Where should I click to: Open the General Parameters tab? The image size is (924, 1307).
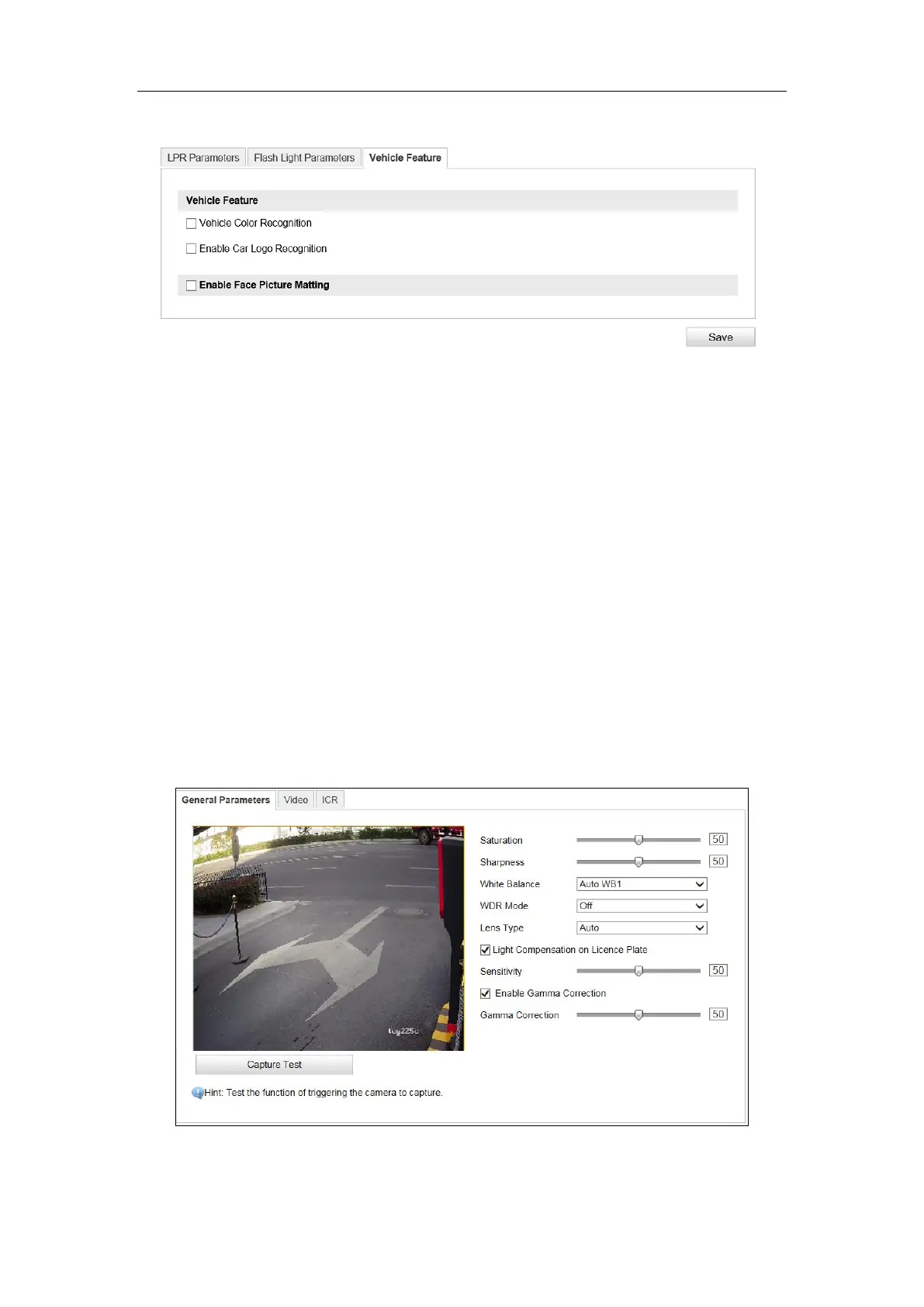(226, 800)
